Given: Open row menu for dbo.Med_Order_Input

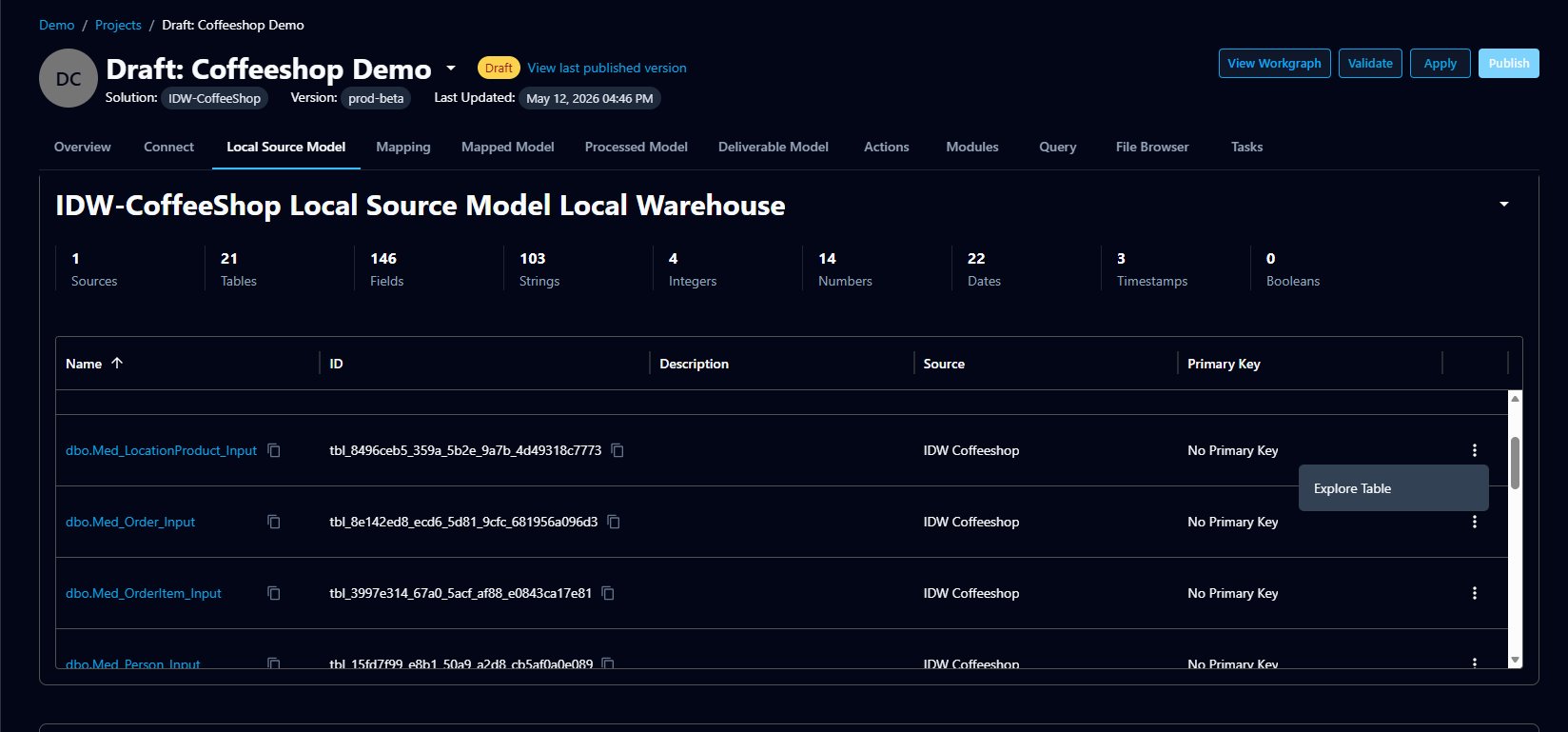Looking at the screenshot, I should pos(1475,522).
